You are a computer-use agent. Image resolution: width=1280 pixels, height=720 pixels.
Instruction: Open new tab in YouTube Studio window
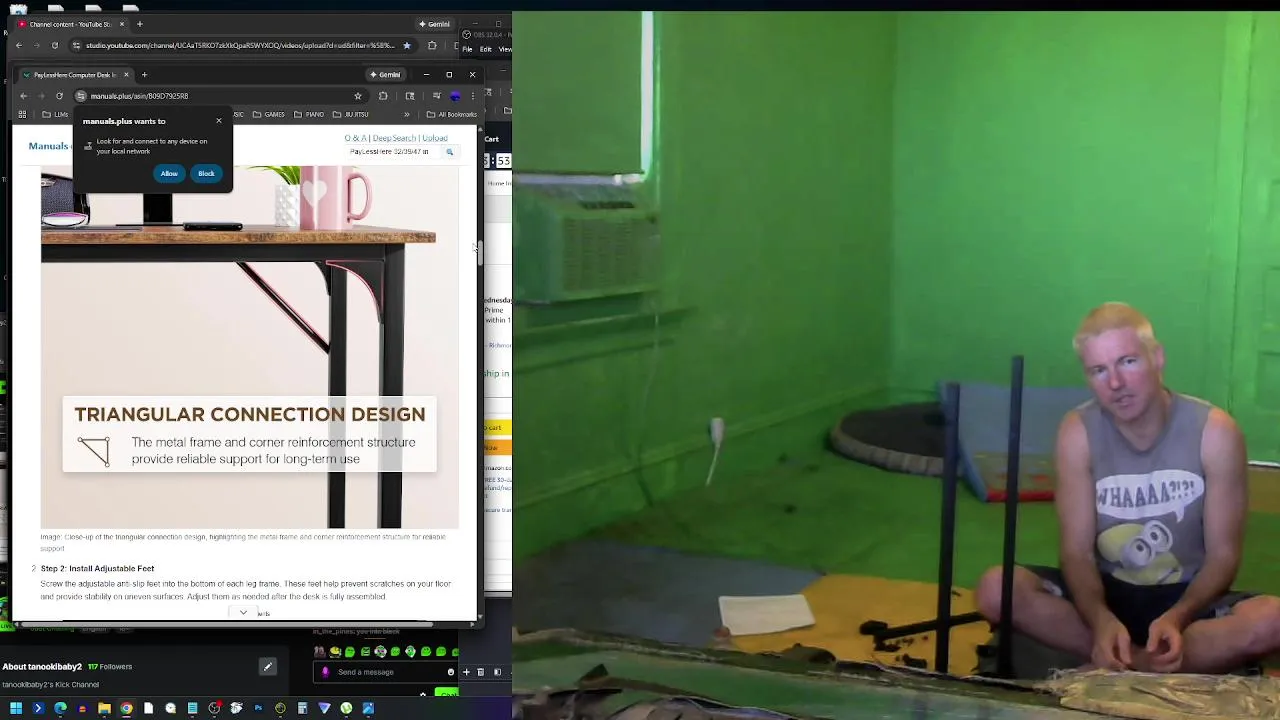tap(140, 24)
